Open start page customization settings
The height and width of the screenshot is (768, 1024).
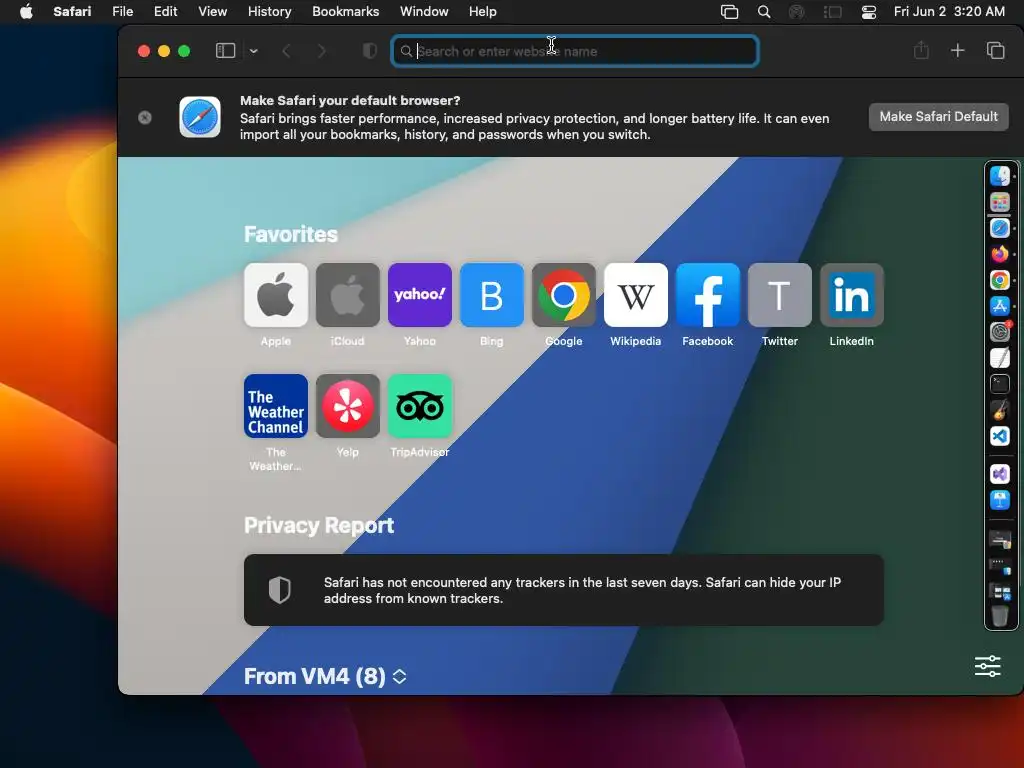pos(987,666)
